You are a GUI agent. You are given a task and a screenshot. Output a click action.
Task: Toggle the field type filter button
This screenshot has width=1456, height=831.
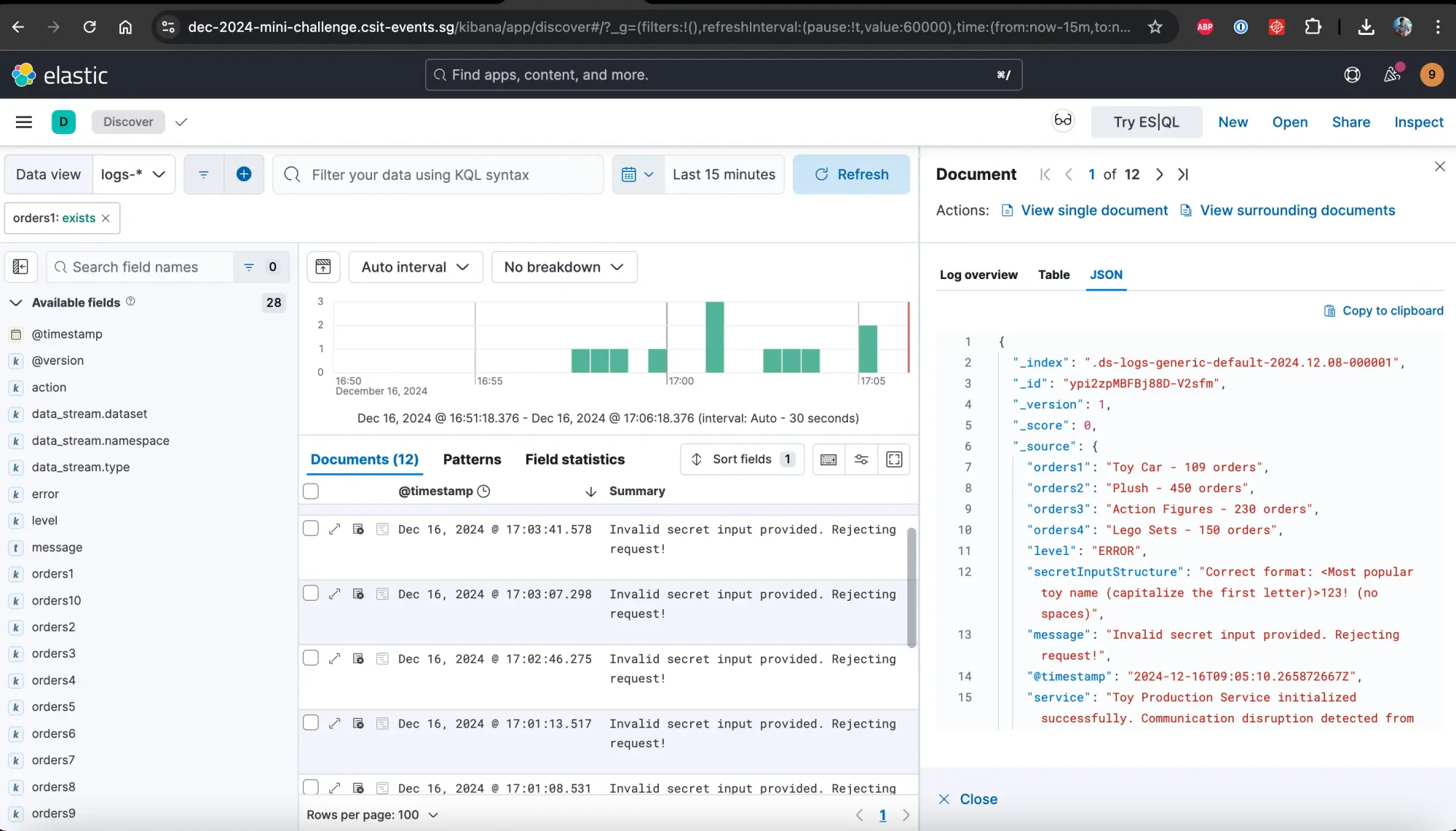click(261, 267)
